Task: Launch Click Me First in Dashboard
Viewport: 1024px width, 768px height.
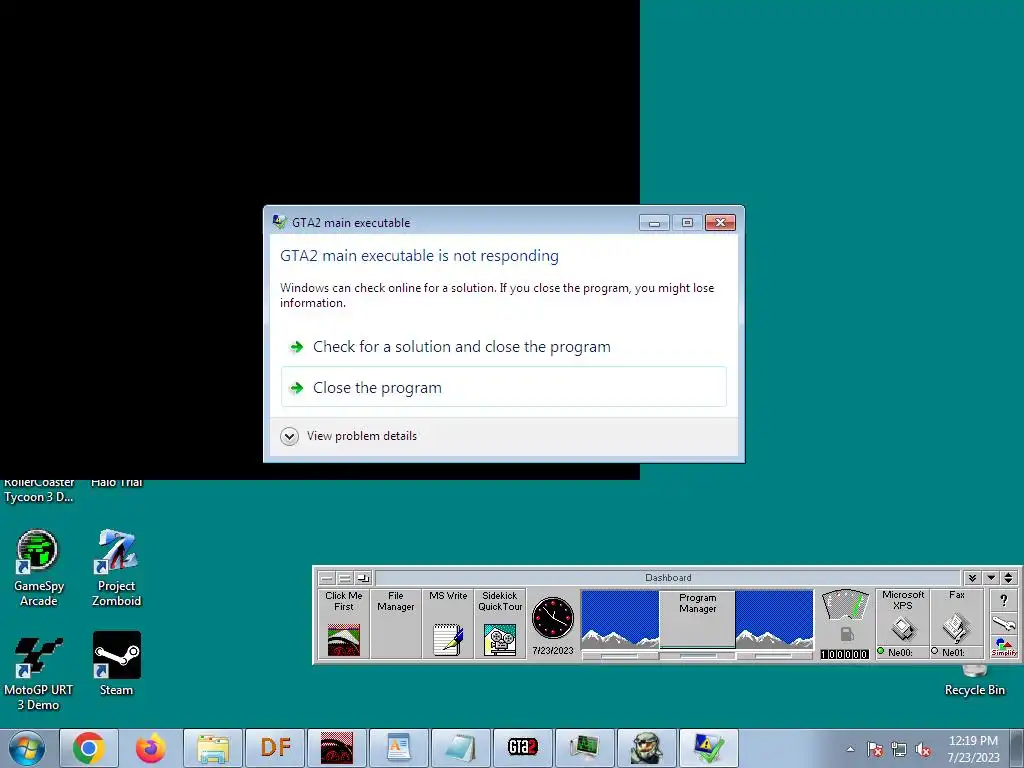Action: (344, 623)
